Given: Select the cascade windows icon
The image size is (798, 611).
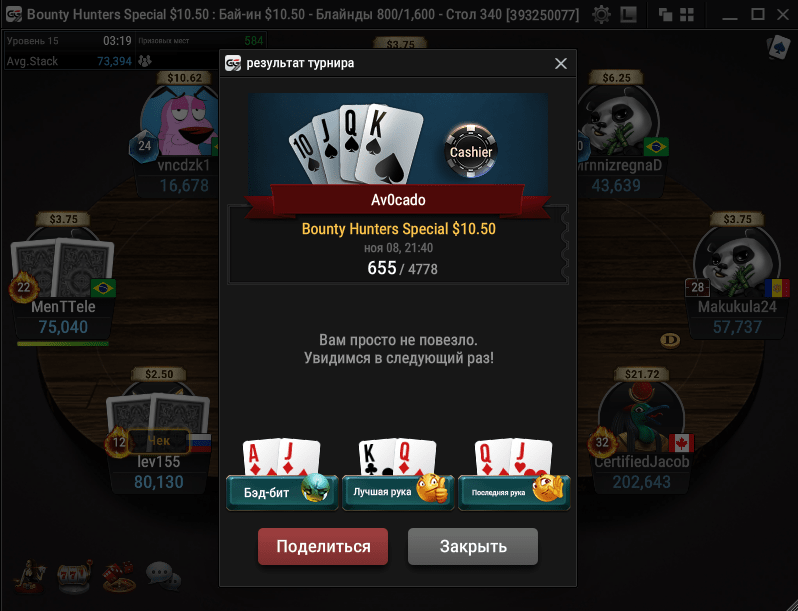Looking at the screenshot, I should (x=665, y=14).
